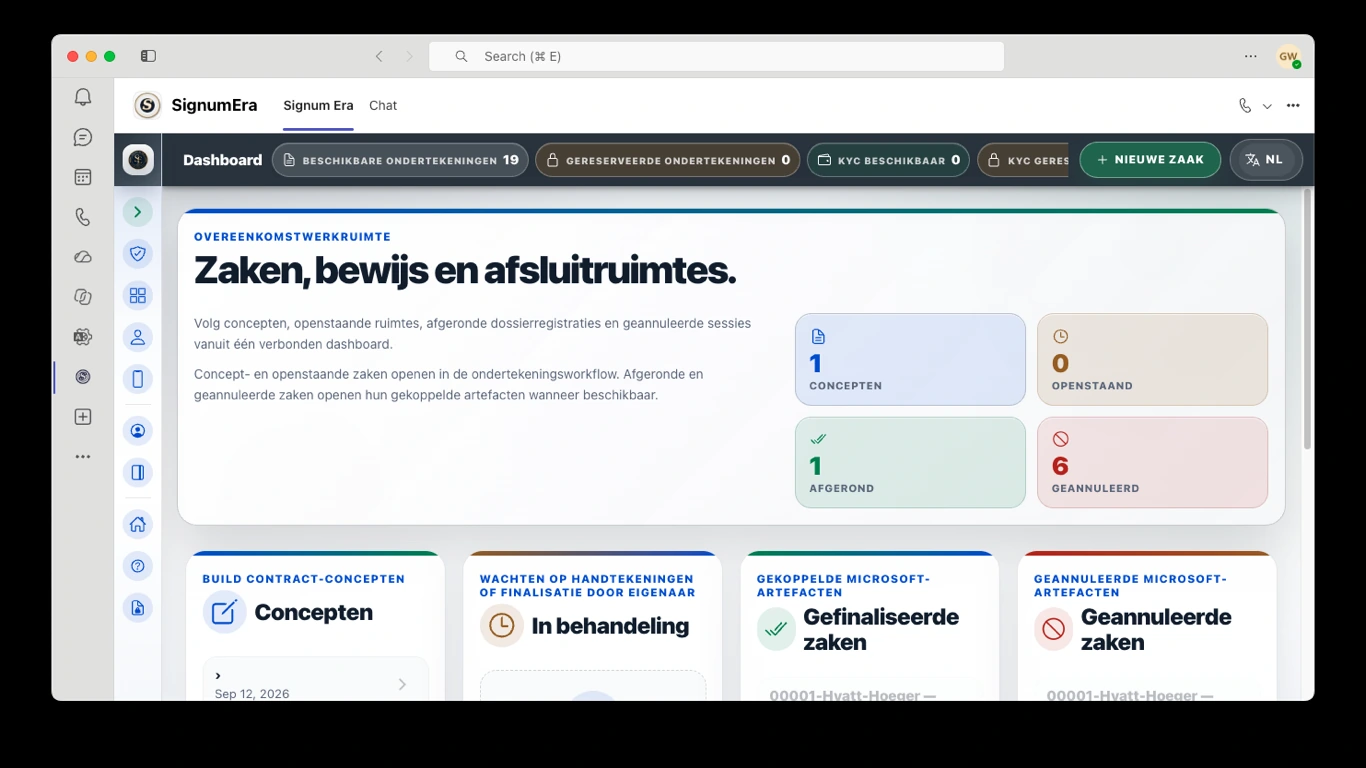Open Teams settings and more ellipsis
Viewport: 1366px width, 768px height.
tap(1251, 56)
